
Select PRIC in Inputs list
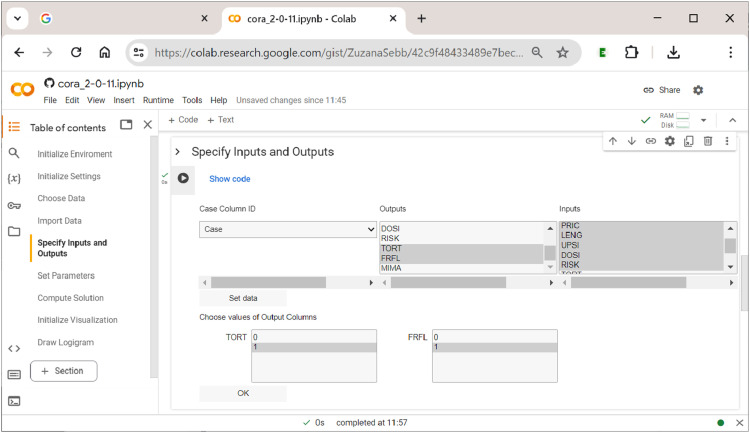point(641,225)
